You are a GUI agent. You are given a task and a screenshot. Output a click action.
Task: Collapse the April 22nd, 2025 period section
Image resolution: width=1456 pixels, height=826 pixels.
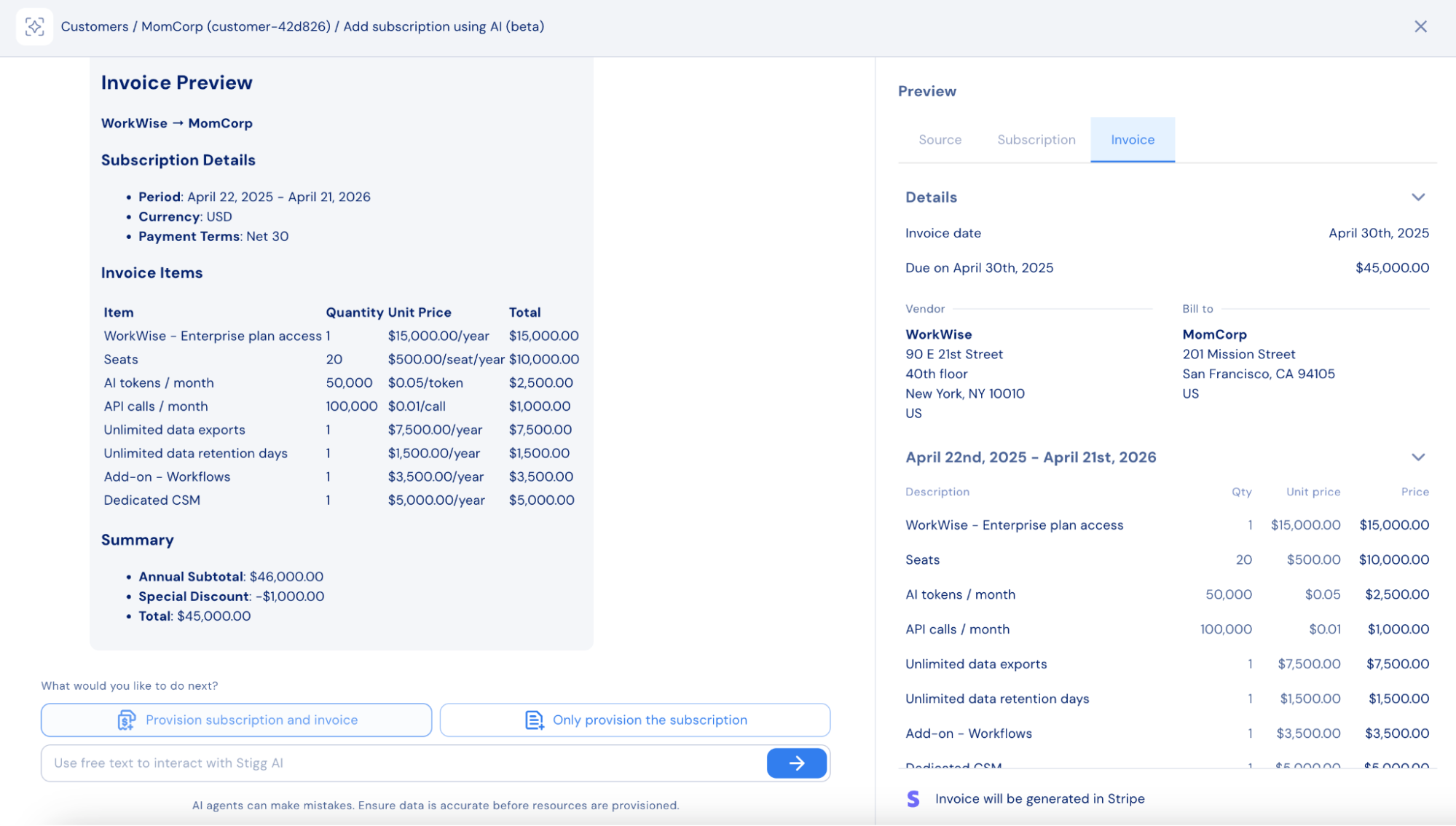1417,457
